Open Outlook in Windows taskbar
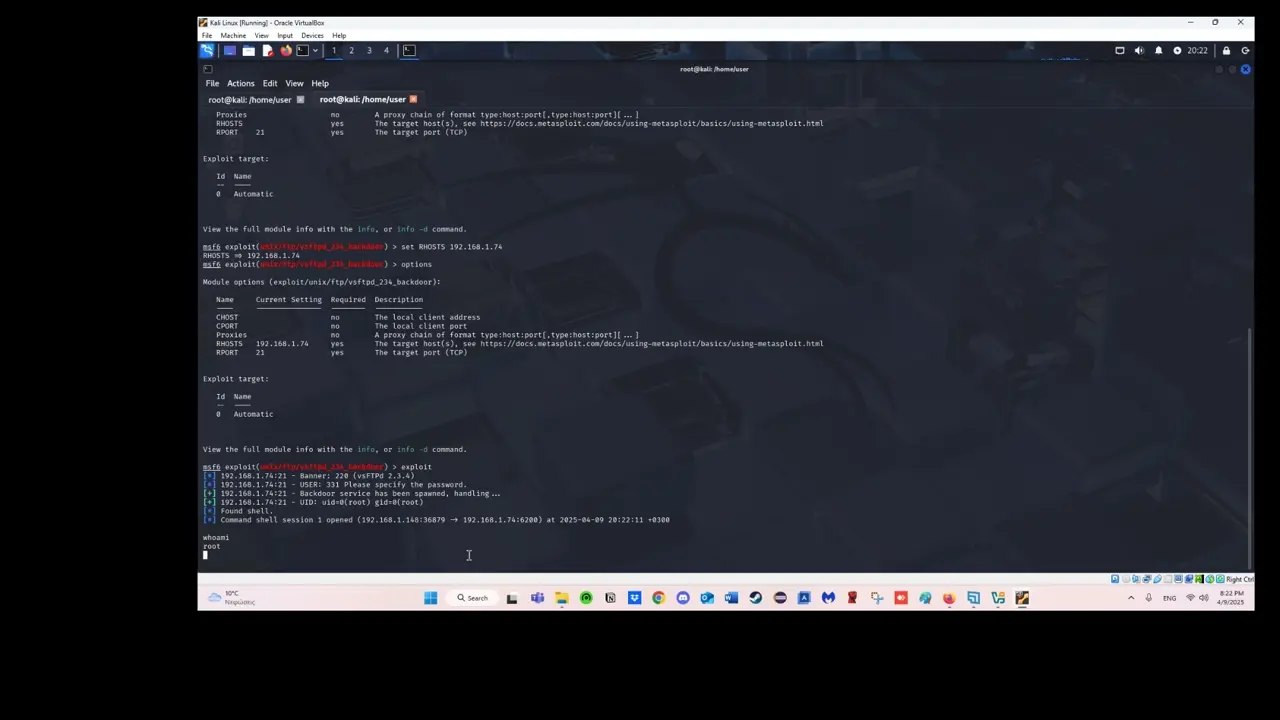 click(x=707, y=598)
